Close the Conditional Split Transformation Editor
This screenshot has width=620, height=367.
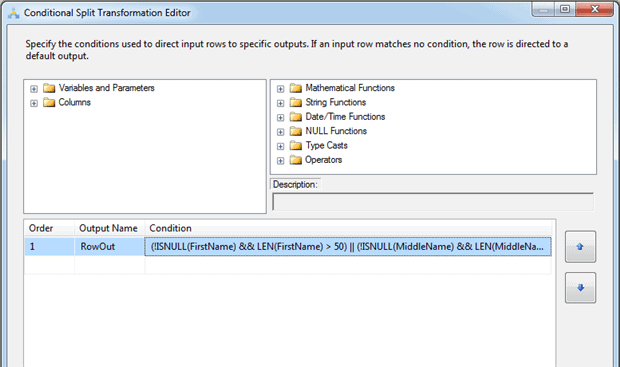(x=595, y=9)
